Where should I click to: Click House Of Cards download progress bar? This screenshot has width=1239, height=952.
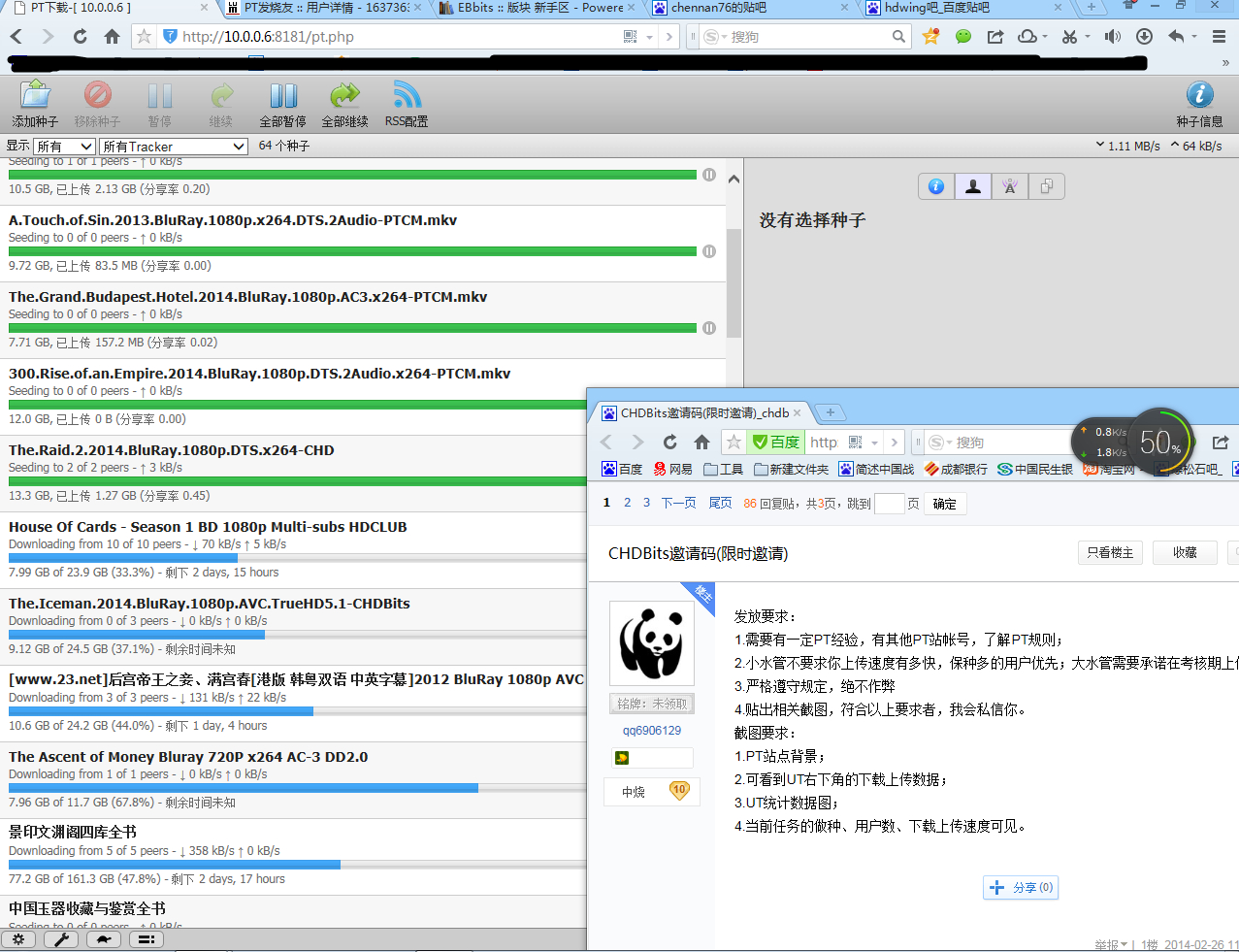298,558
